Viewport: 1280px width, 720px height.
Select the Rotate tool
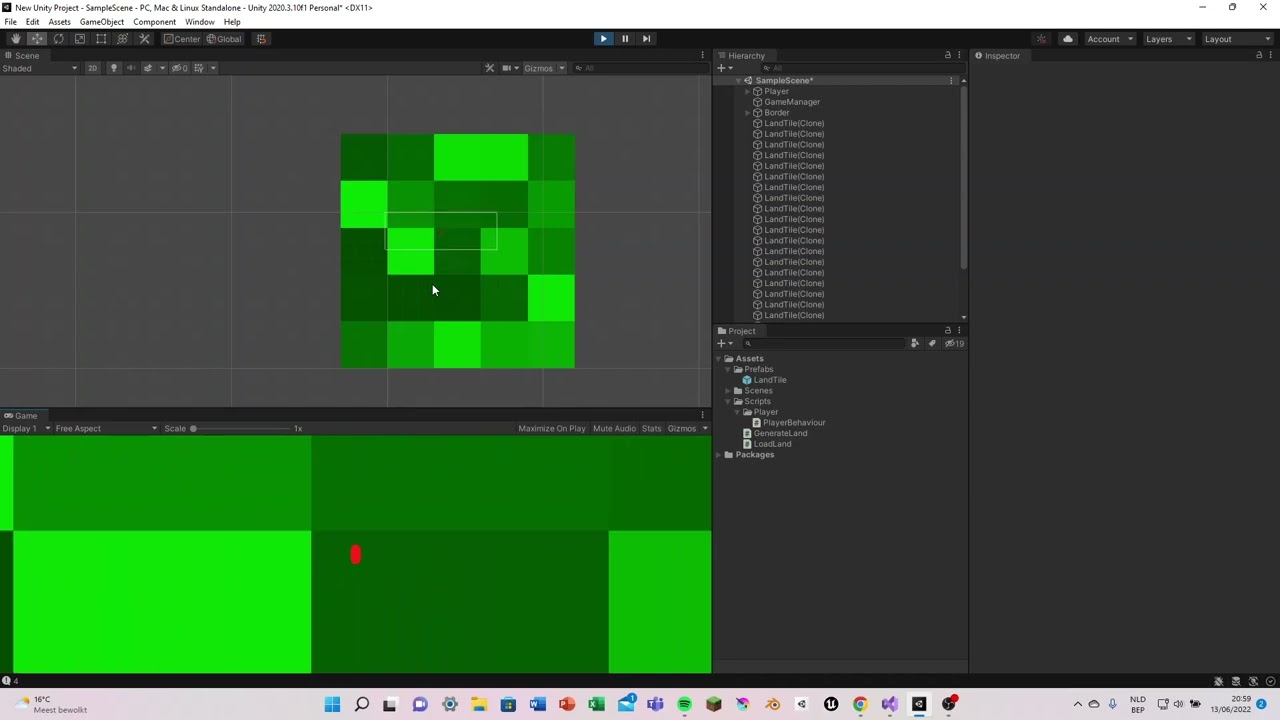click(58, 38)
